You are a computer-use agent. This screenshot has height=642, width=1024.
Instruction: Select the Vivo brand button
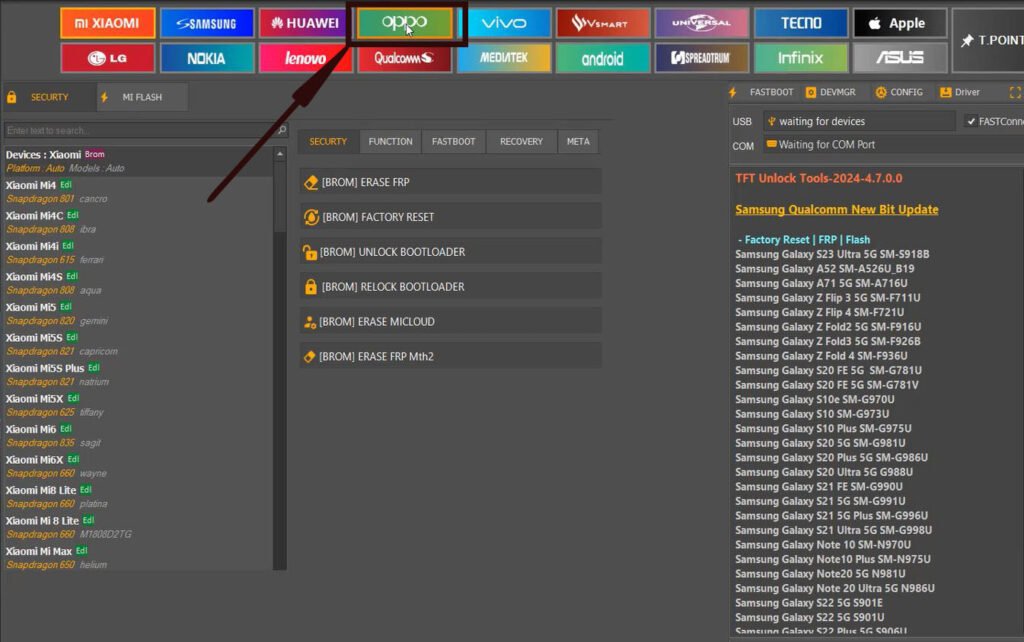504,24
